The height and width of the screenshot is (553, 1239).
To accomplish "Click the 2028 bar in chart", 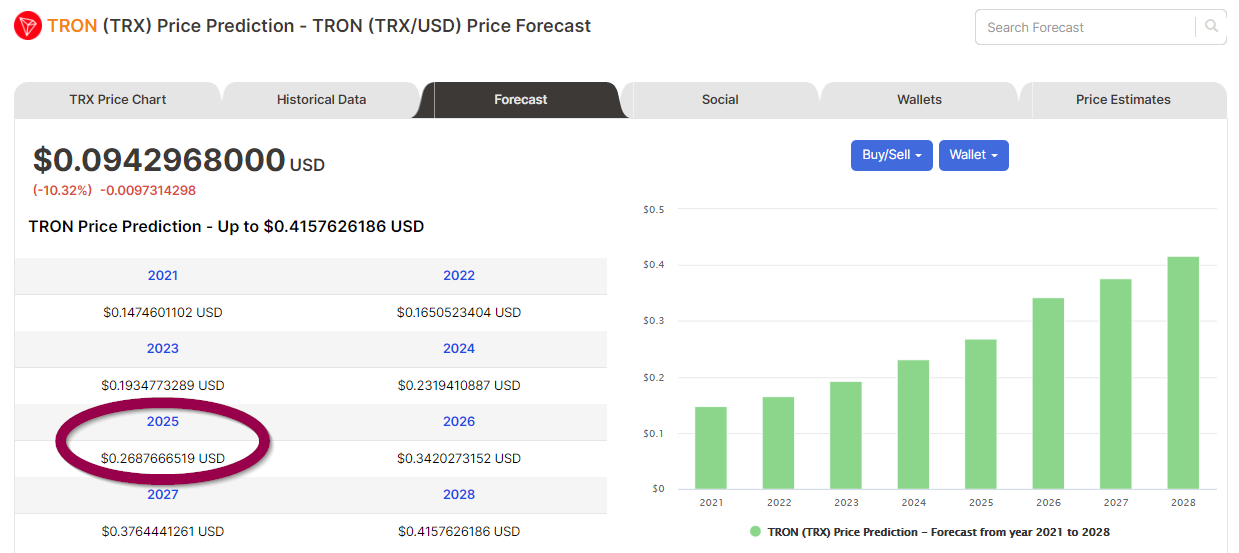I will [1183, 373].
